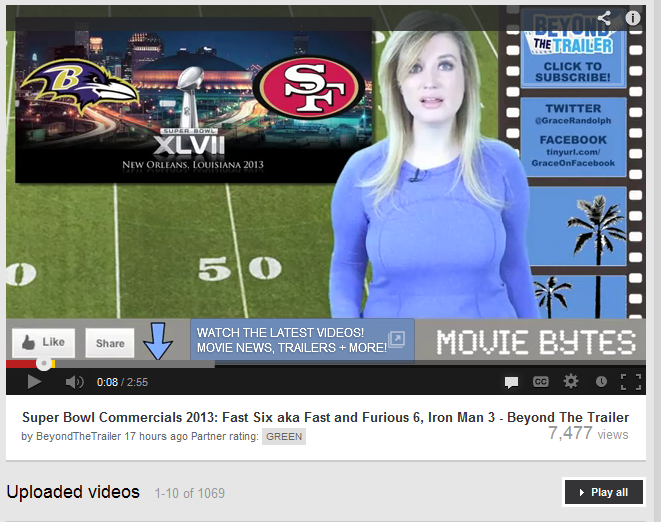Click the Play all button
661x522 pixels.
[x=604, y=492]
